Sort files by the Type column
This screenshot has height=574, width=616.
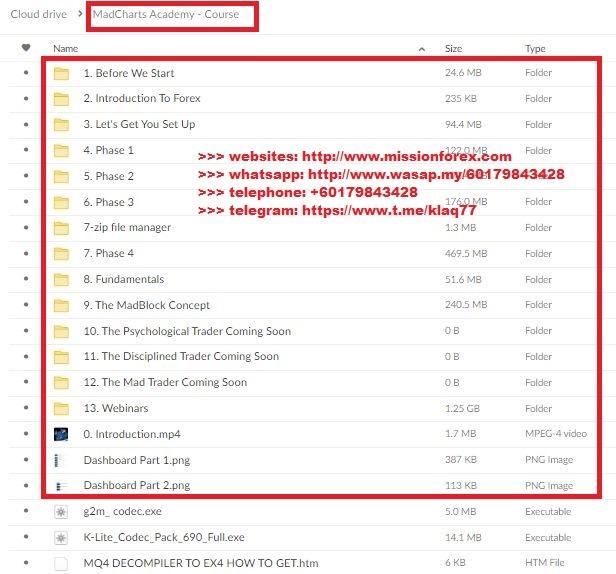point(535,48)
